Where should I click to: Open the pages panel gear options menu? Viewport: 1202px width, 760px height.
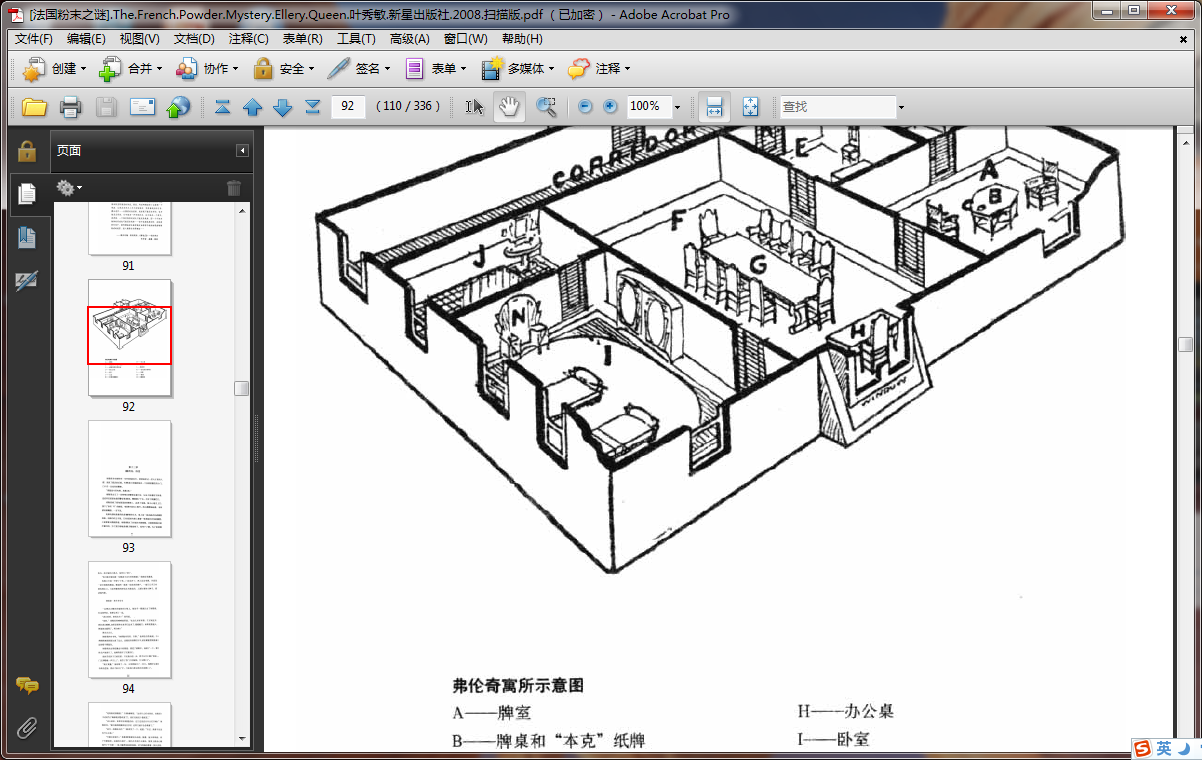[x=69, y=188]
